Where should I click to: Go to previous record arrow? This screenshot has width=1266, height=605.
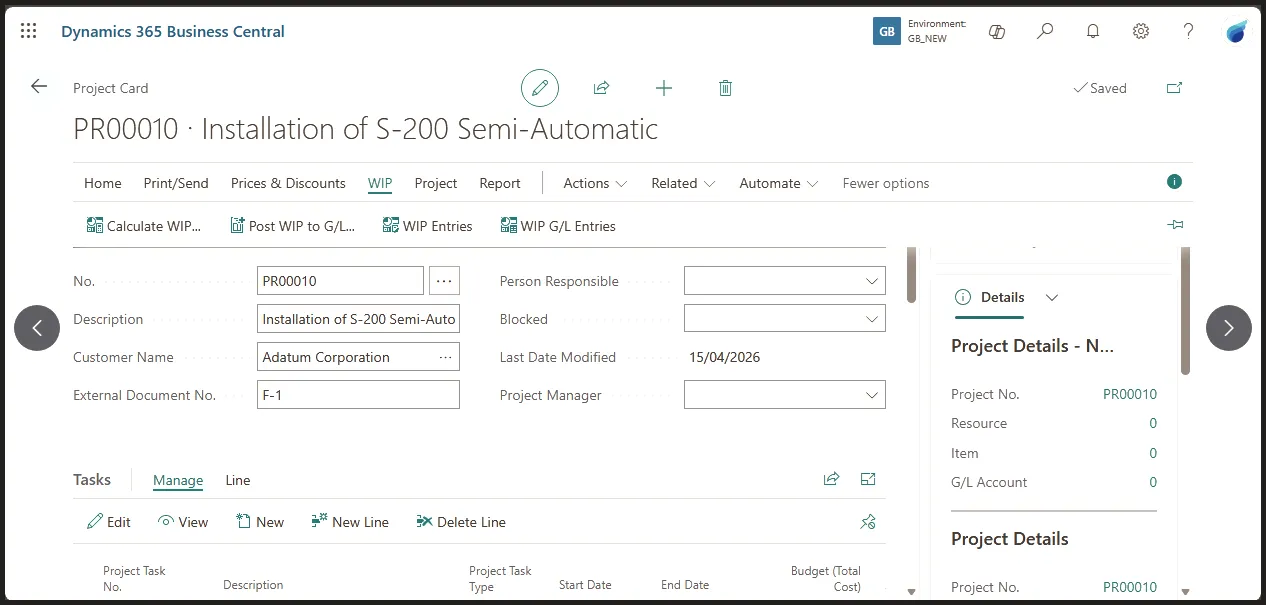pos(37,328)
